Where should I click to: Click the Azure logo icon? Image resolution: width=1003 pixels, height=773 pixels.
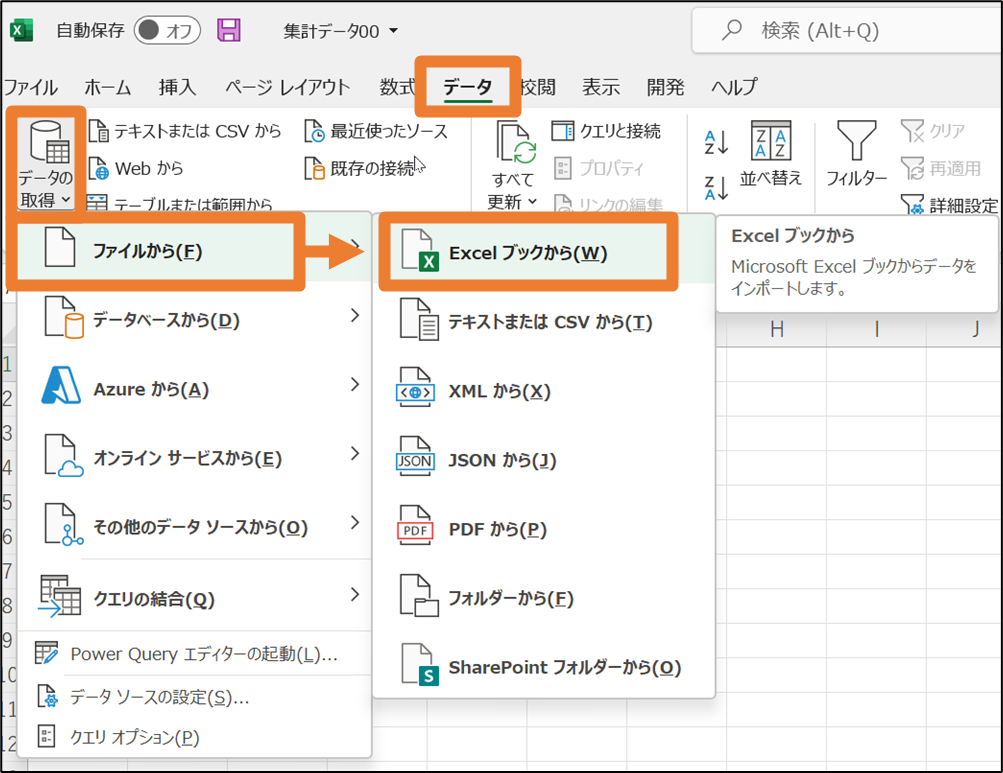[x=61, y=386]
